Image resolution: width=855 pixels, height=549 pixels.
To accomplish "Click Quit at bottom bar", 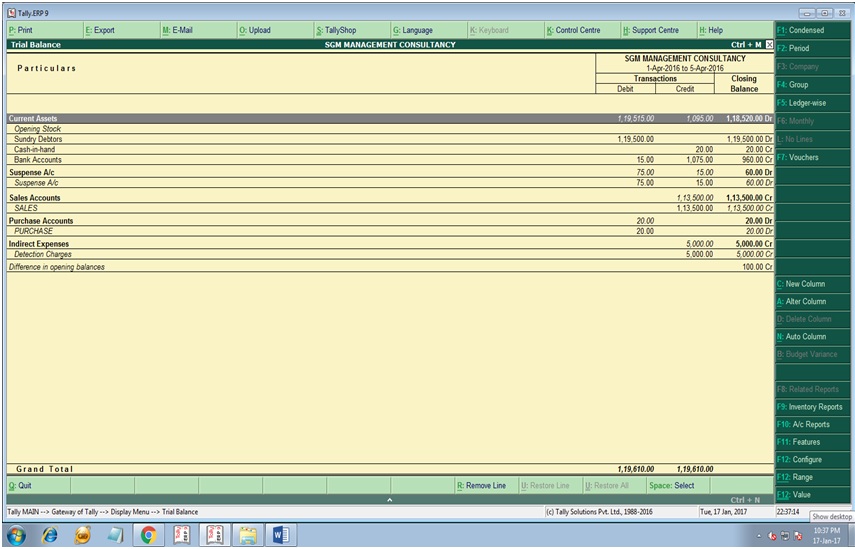I will tap(38, 485).
